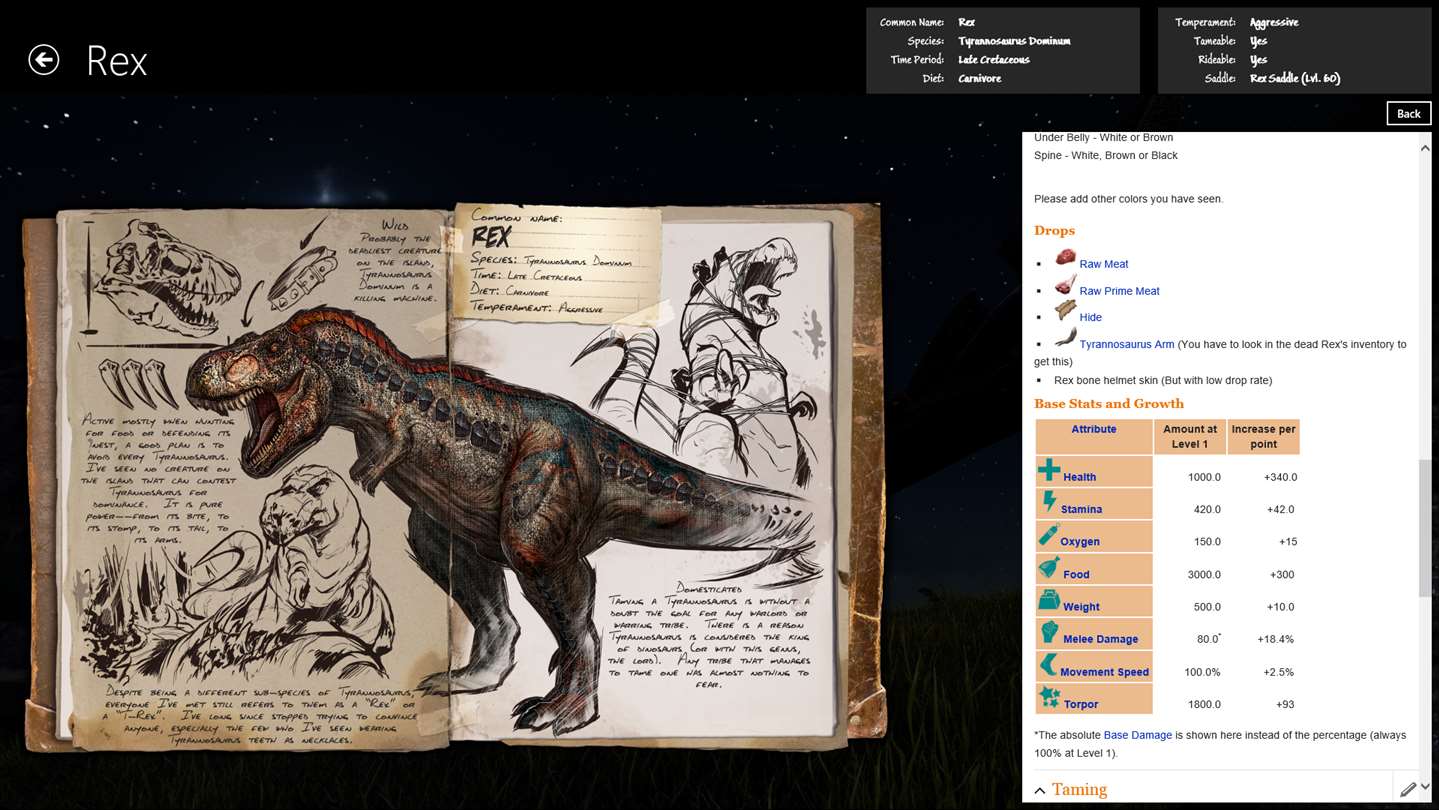Click the scrollbar up arrow in wiki panel

(x=1425, y=147)
